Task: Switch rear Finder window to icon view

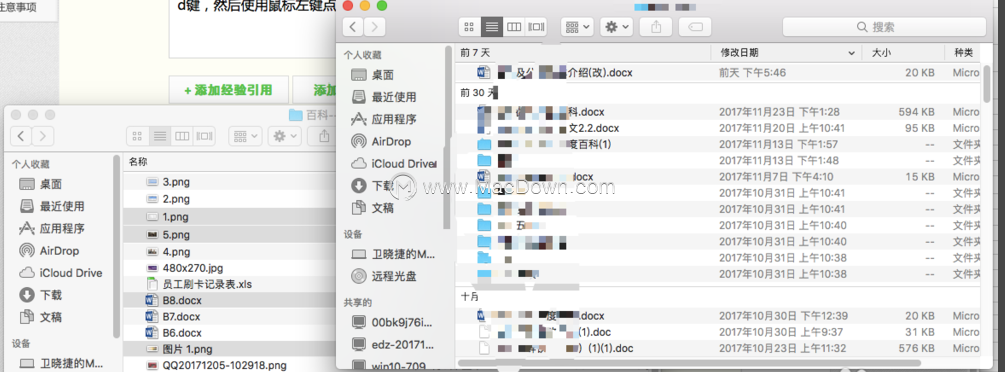Action: coord(137,136)
